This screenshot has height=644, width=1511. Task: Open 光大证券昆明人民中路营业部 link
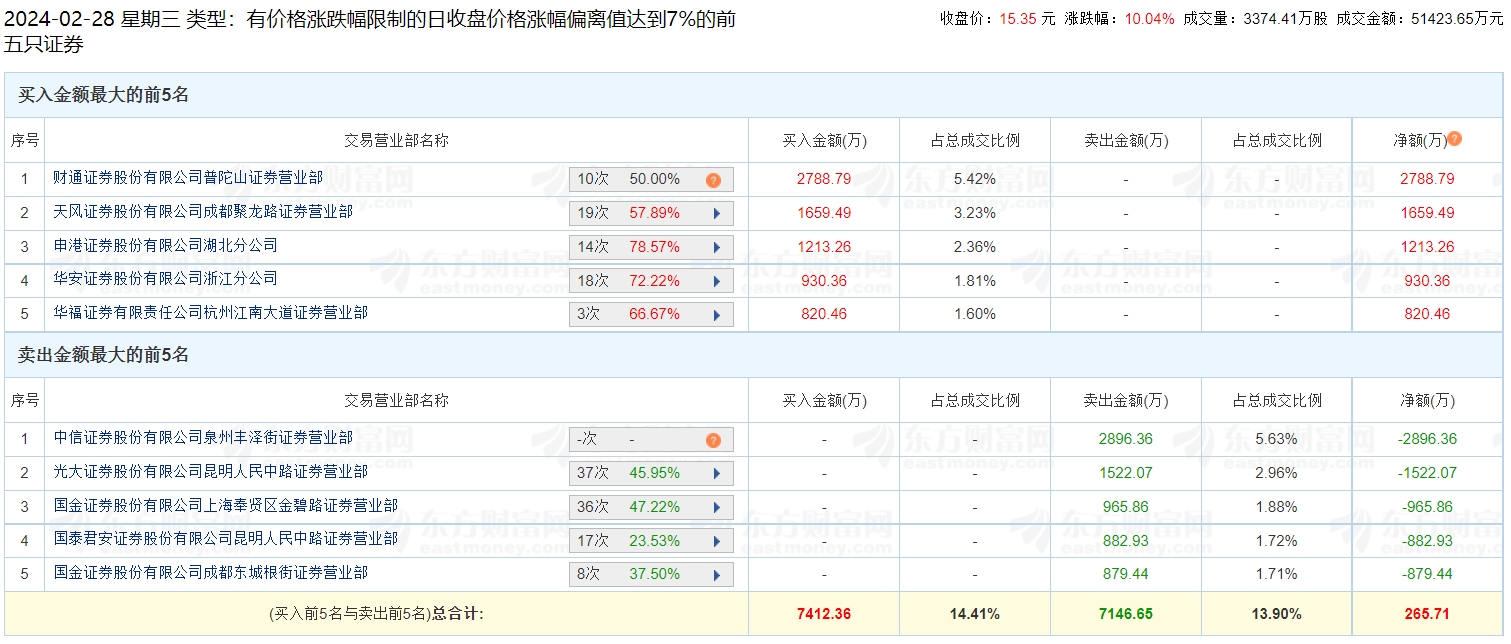pyautogui.click(x=210, y=472)
